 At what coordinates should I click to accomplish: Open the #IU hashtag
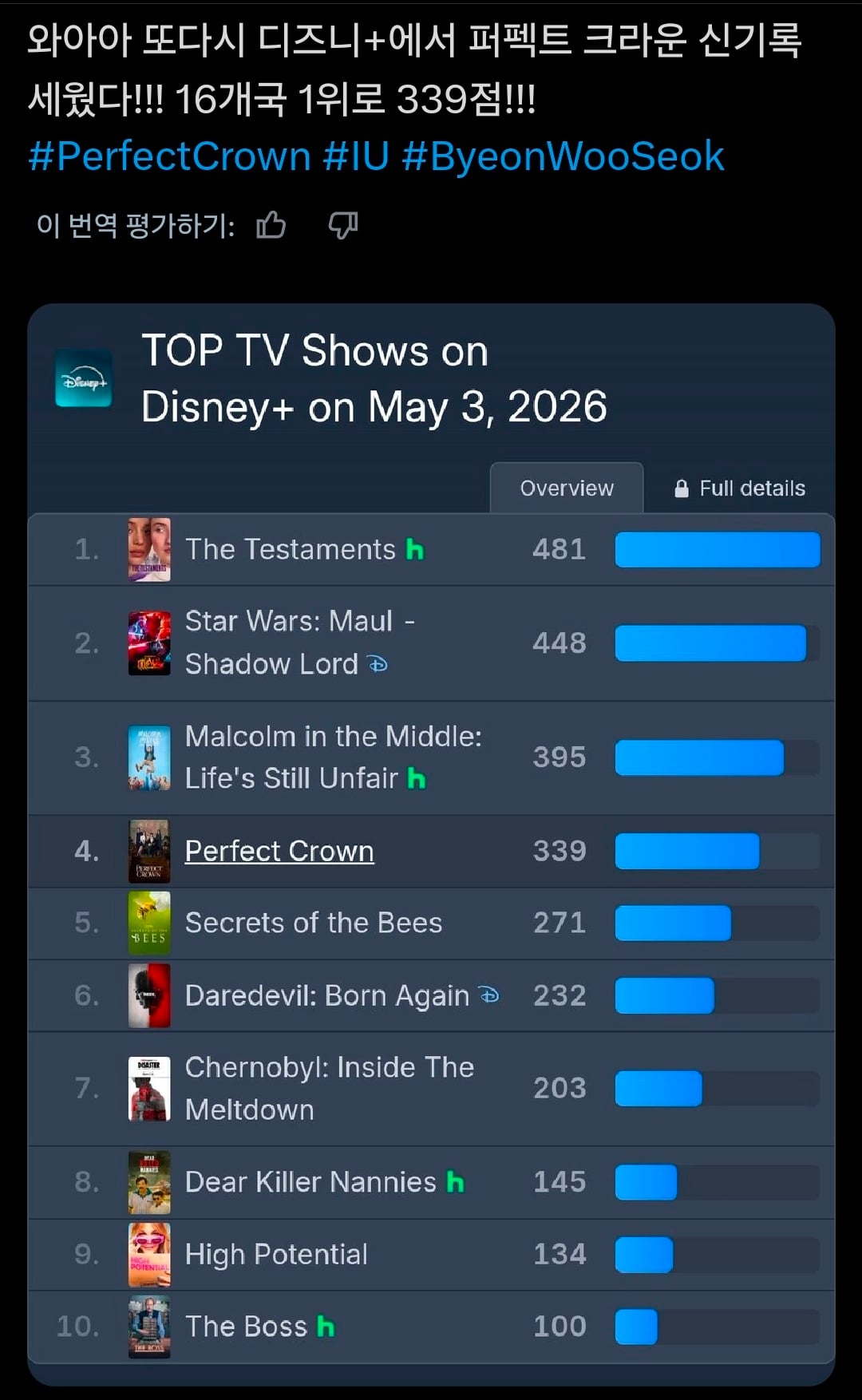point(356,156)
